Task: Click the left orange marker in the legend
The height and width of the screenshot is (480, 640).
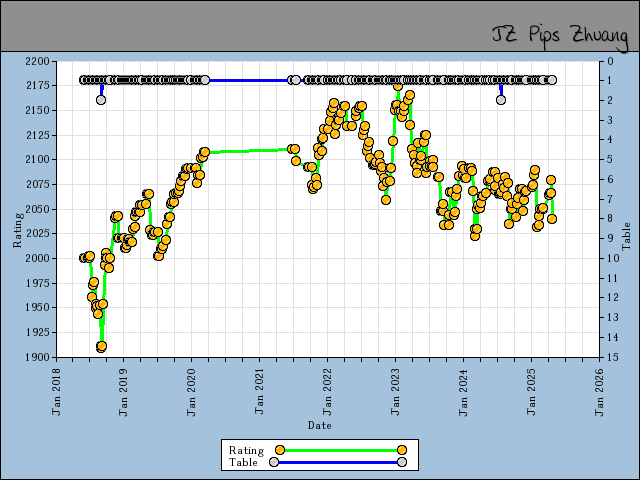Action: tap(280, 450)
